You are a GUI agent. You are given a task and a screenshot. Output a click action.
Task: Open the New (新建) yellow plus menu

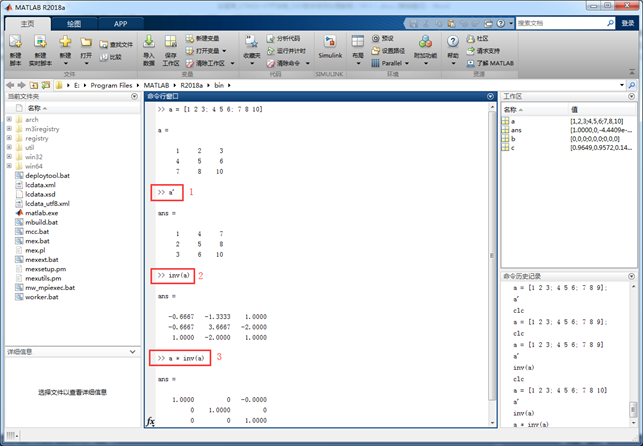pos(65,41)
